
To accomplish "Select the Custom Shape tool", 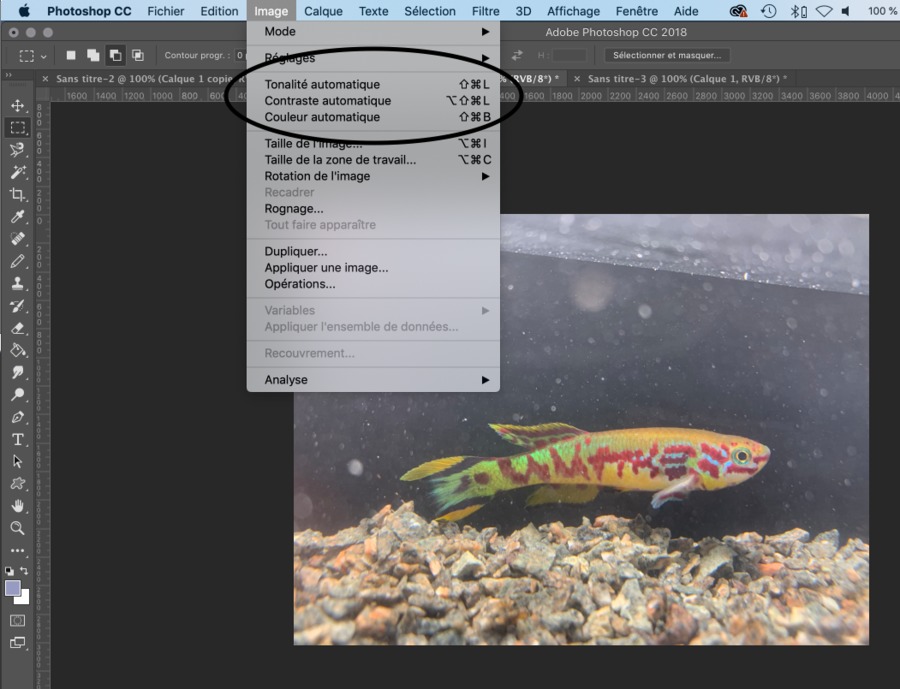I will (17, 484).
